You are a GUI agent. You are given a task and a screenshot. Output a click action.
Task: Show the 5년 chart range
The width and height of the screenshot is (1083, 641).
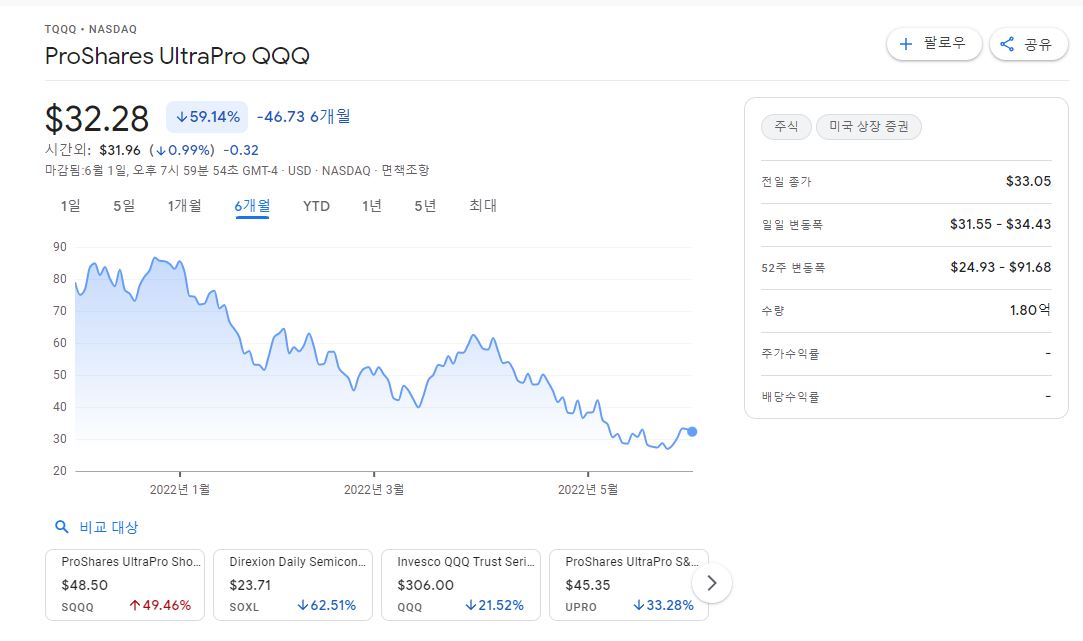425,206
